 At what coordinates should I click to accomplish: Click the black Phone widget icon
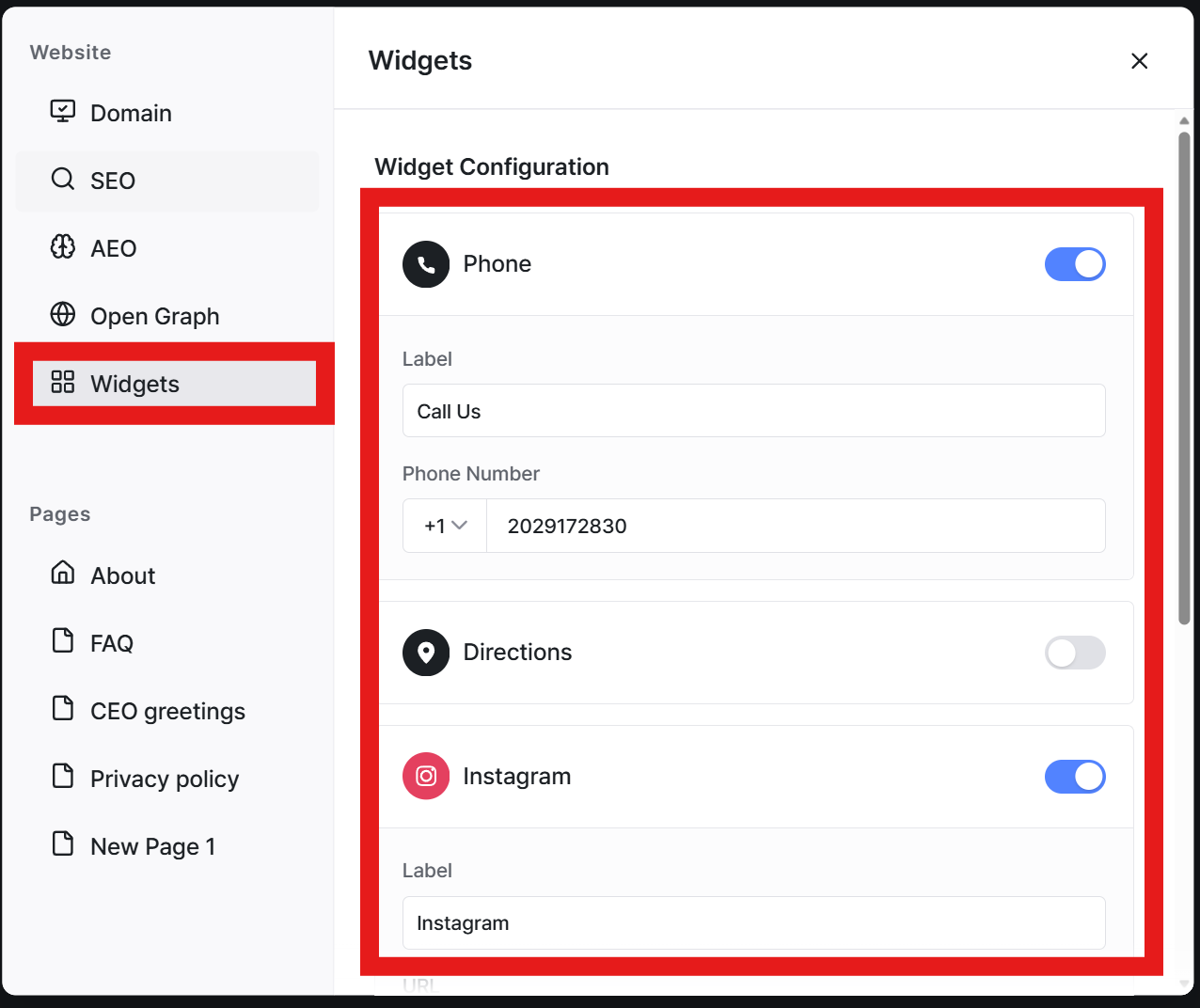coord(426,264)
